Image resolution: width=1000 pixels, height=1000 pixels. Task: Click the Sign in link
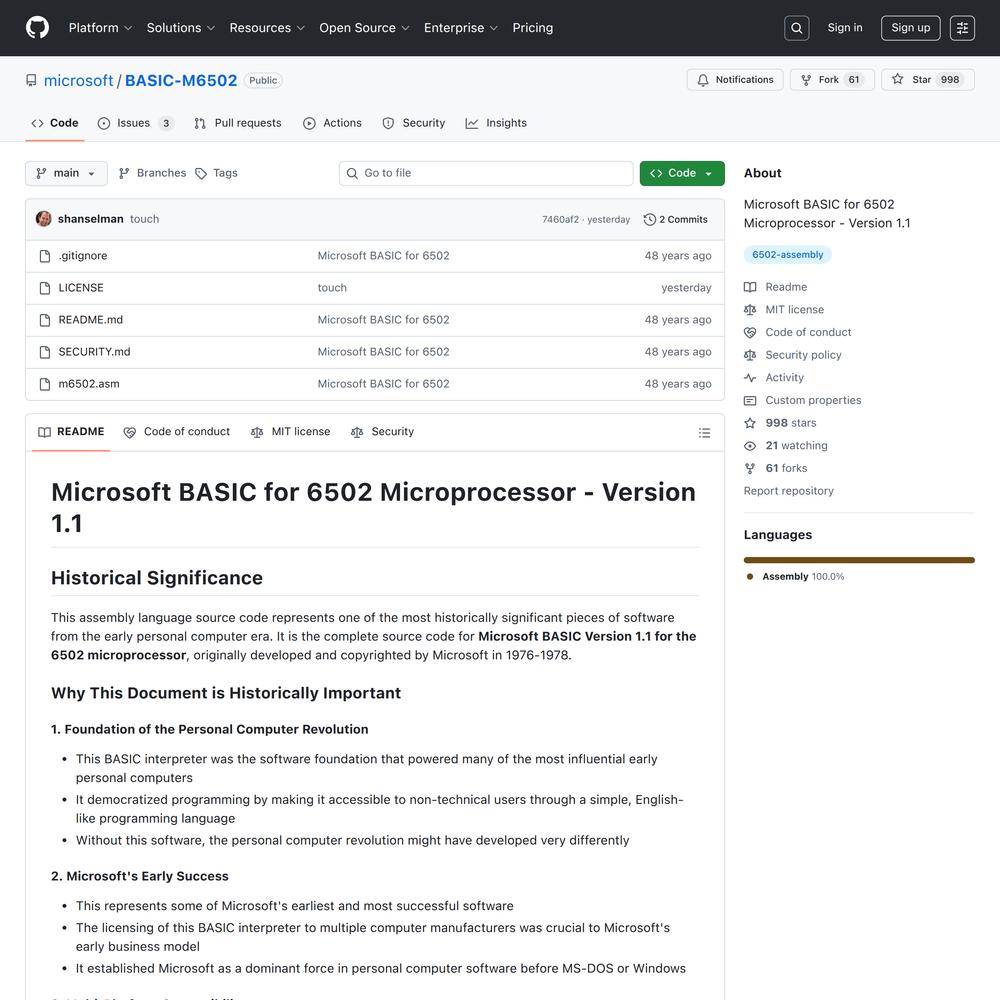[844, 27]
